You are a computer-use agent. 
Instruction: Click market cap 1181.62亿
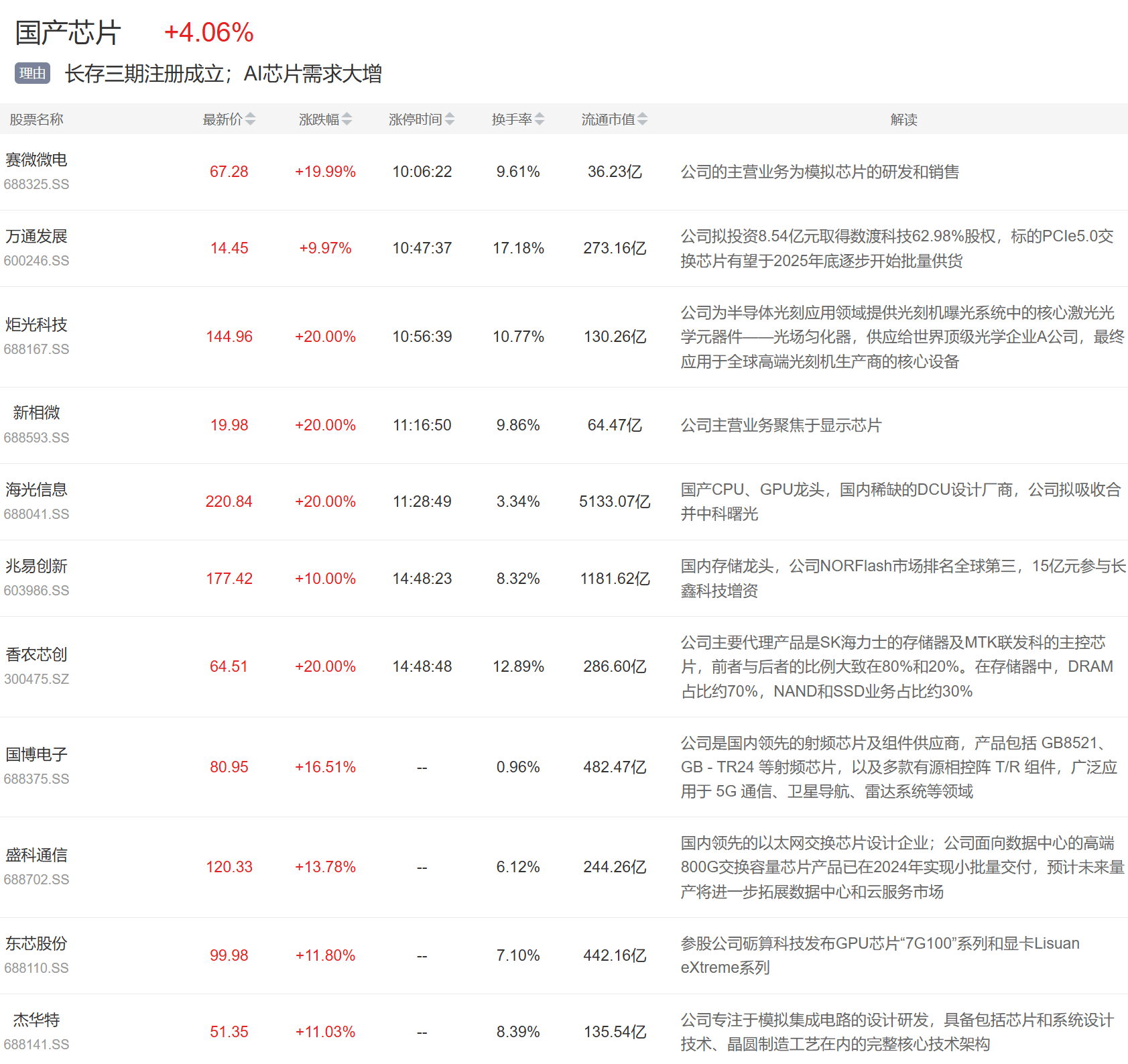[x=615, y=579]
